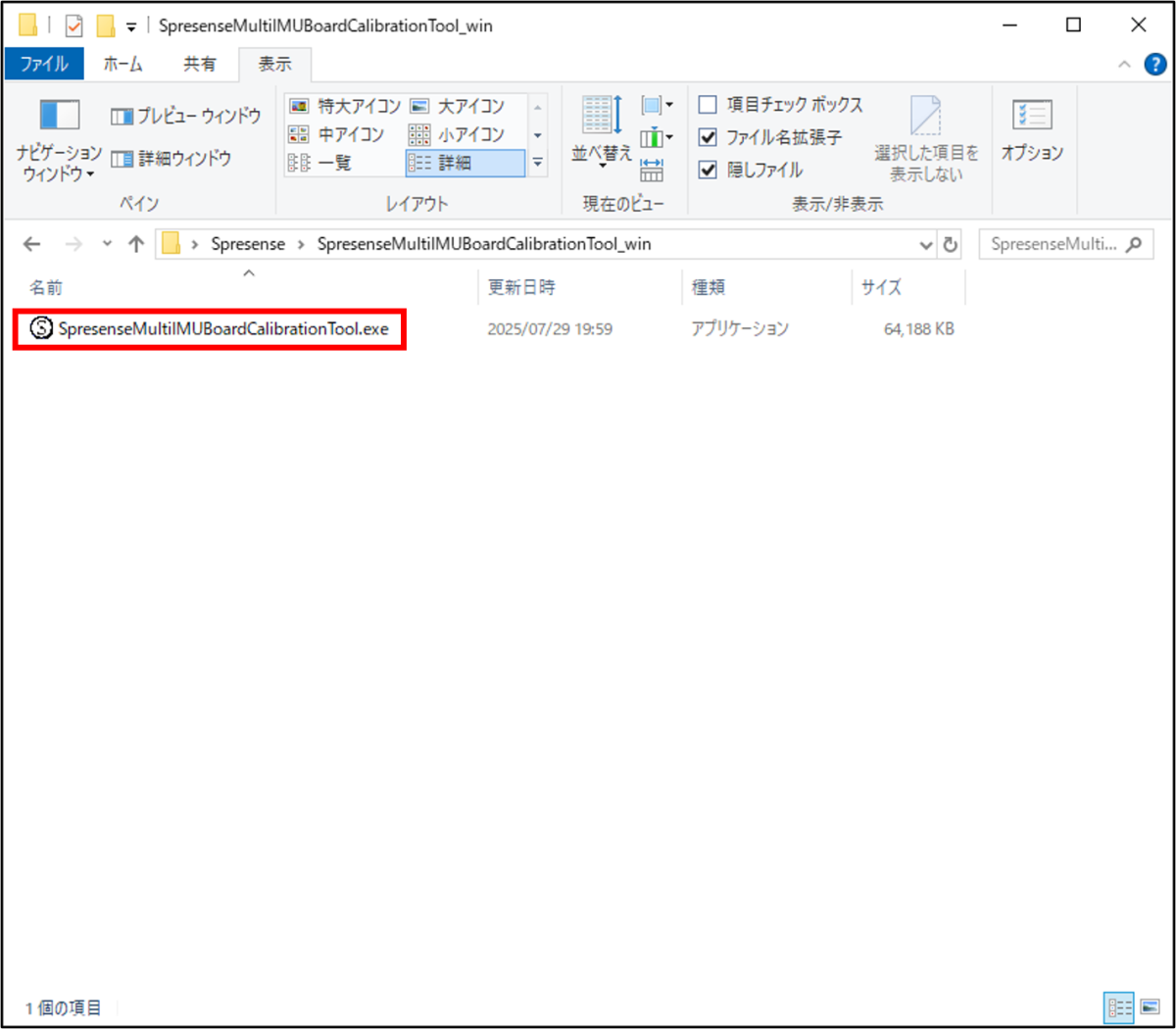This screenshot has width=1176, height=1029.
Task: Go back with the back arrow
Action: (x=32, y=244)
